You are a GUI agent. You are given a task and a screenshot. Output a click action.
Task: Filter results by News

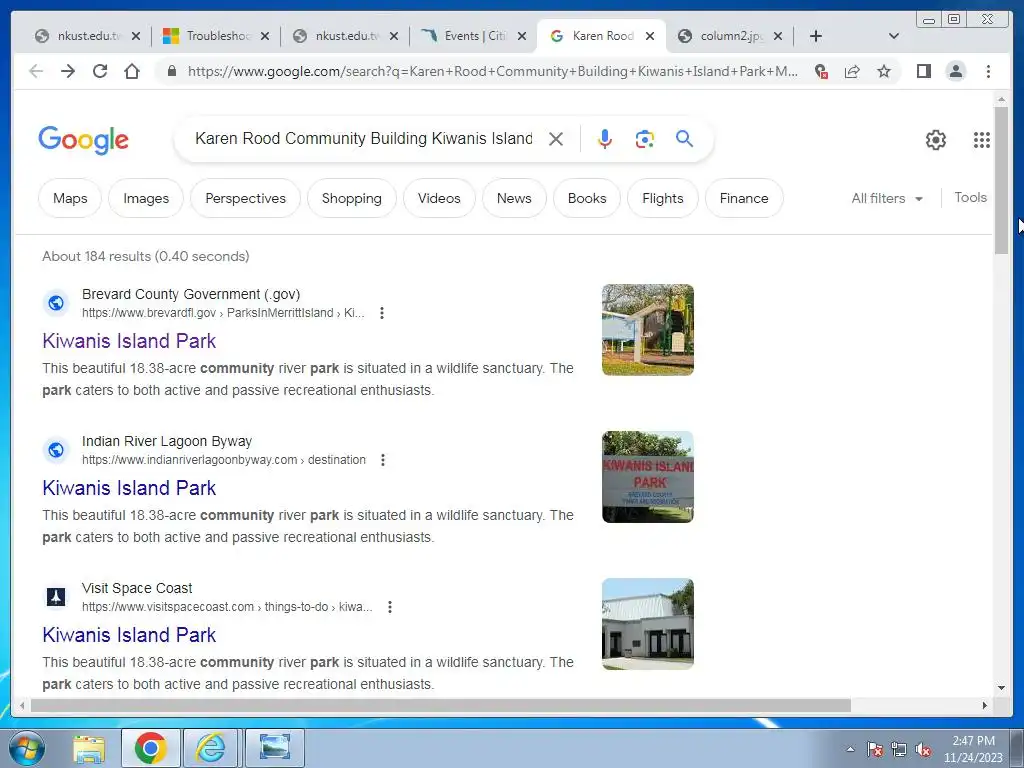pos(514,198)
